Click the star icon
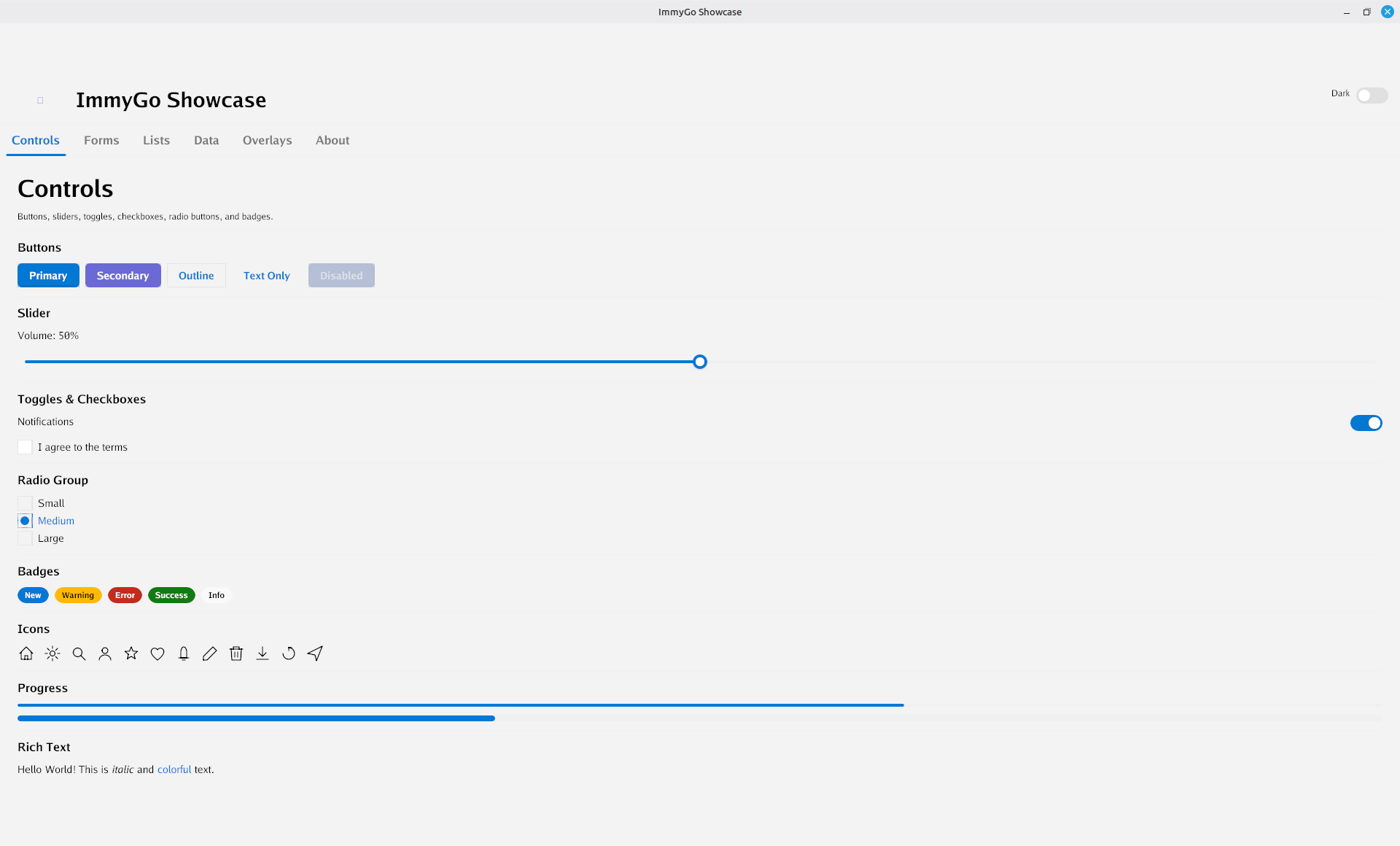The image size is (1400, 846). [131, 653]
